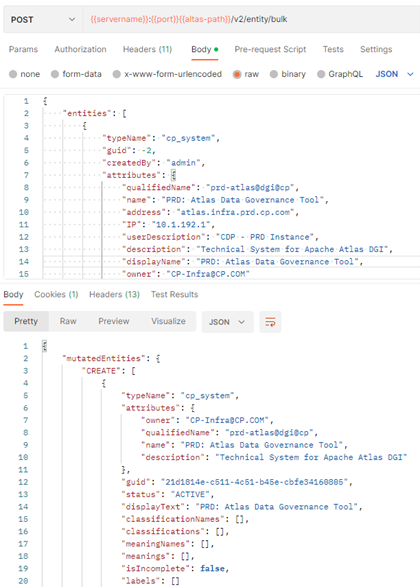Click the "guid": -2 request line
Image resolution: width=420 pixels, height=587 pixels.
[129, 150]
